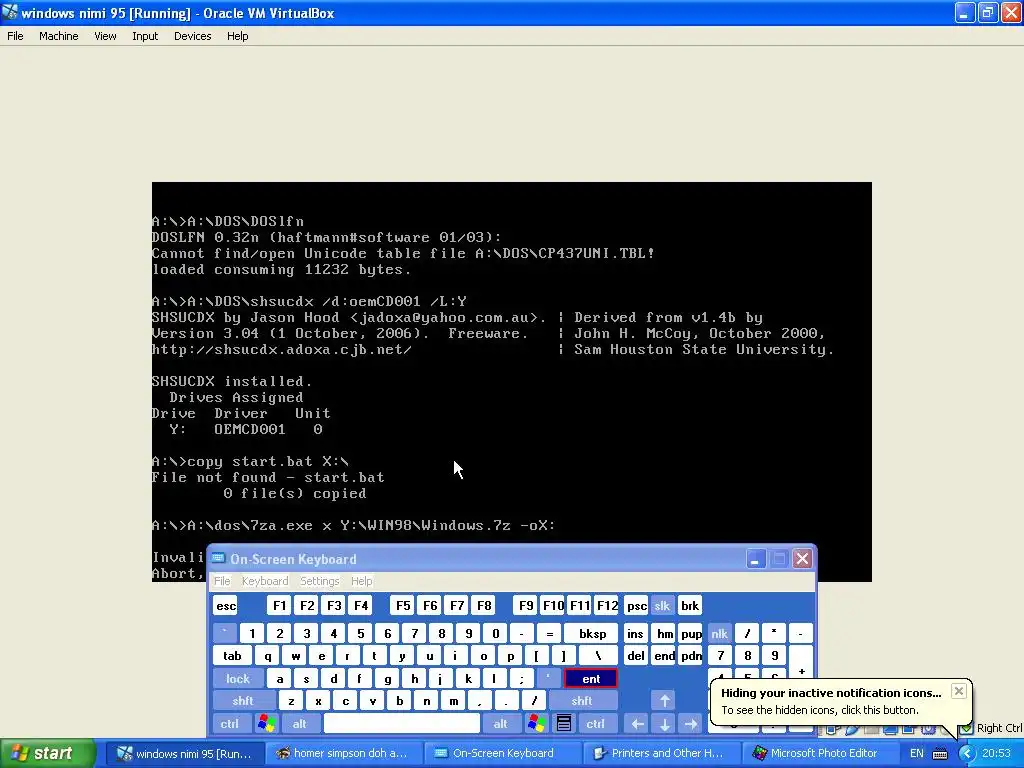Click the space bar key
1024x768 pixels.
coord(402,724)
